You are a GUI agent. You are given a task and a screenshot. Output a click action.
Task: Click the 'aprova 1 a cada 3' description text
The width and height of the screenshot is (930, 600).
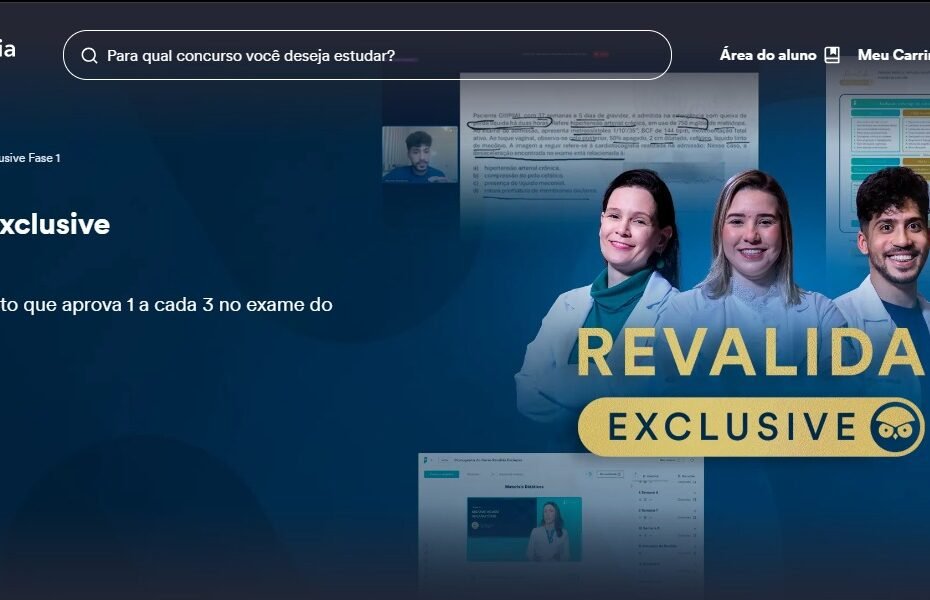click(166, 305)
